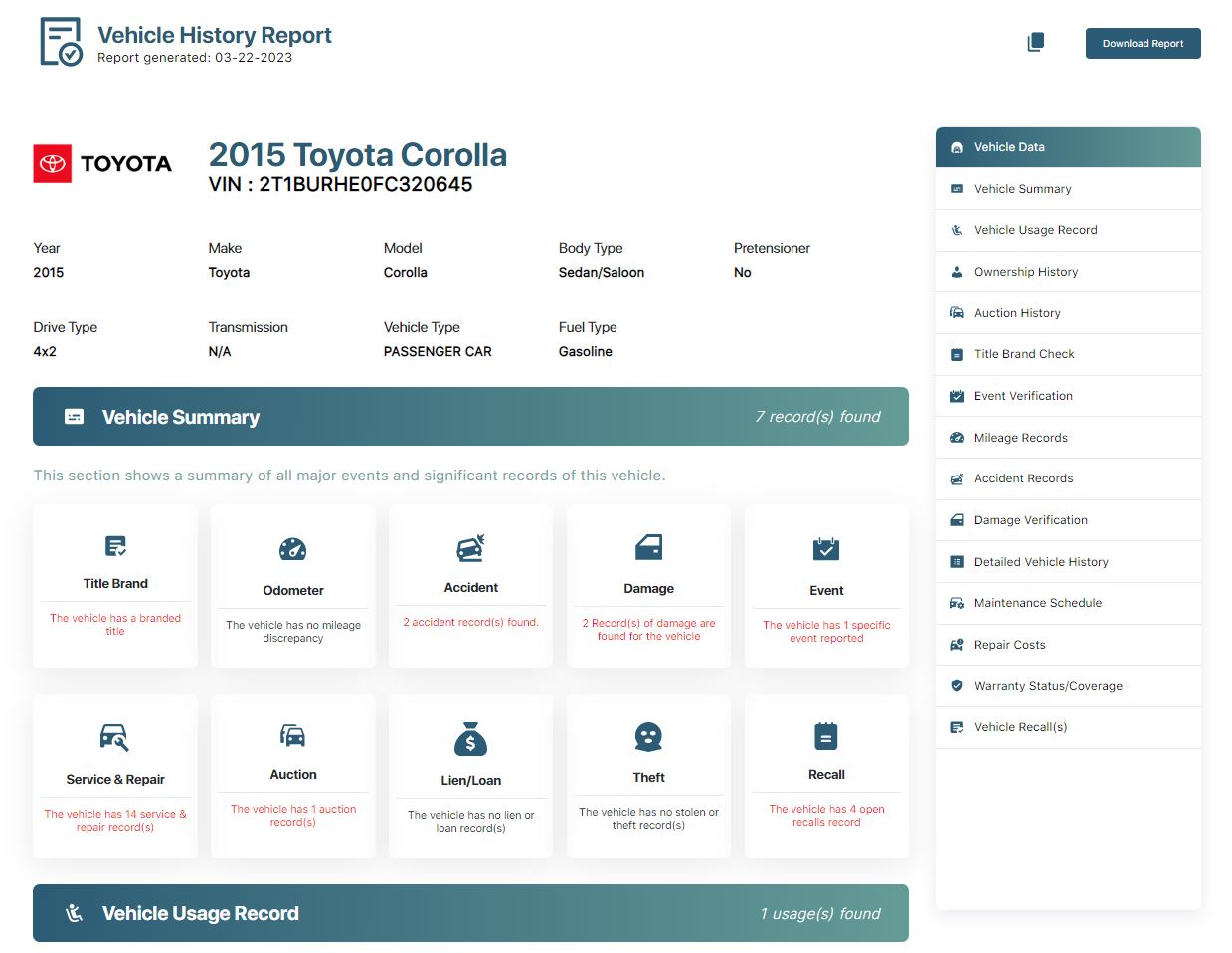The height and width of the screenshot is (953, 1232).
Task: Open Repair Costs sidebar item
Action: coord(1068,645)
